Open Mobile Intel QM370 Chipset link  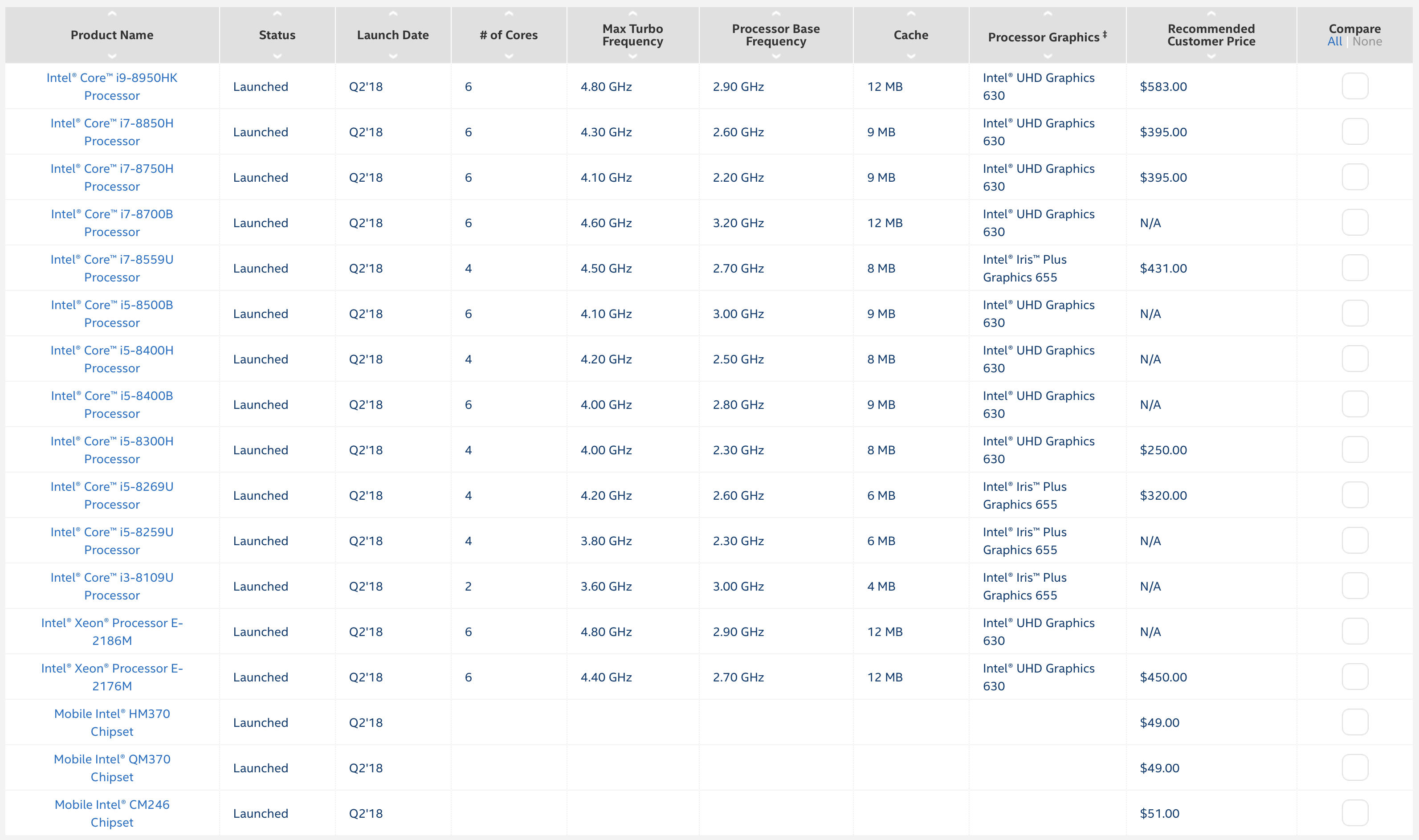tap(112, 768)
